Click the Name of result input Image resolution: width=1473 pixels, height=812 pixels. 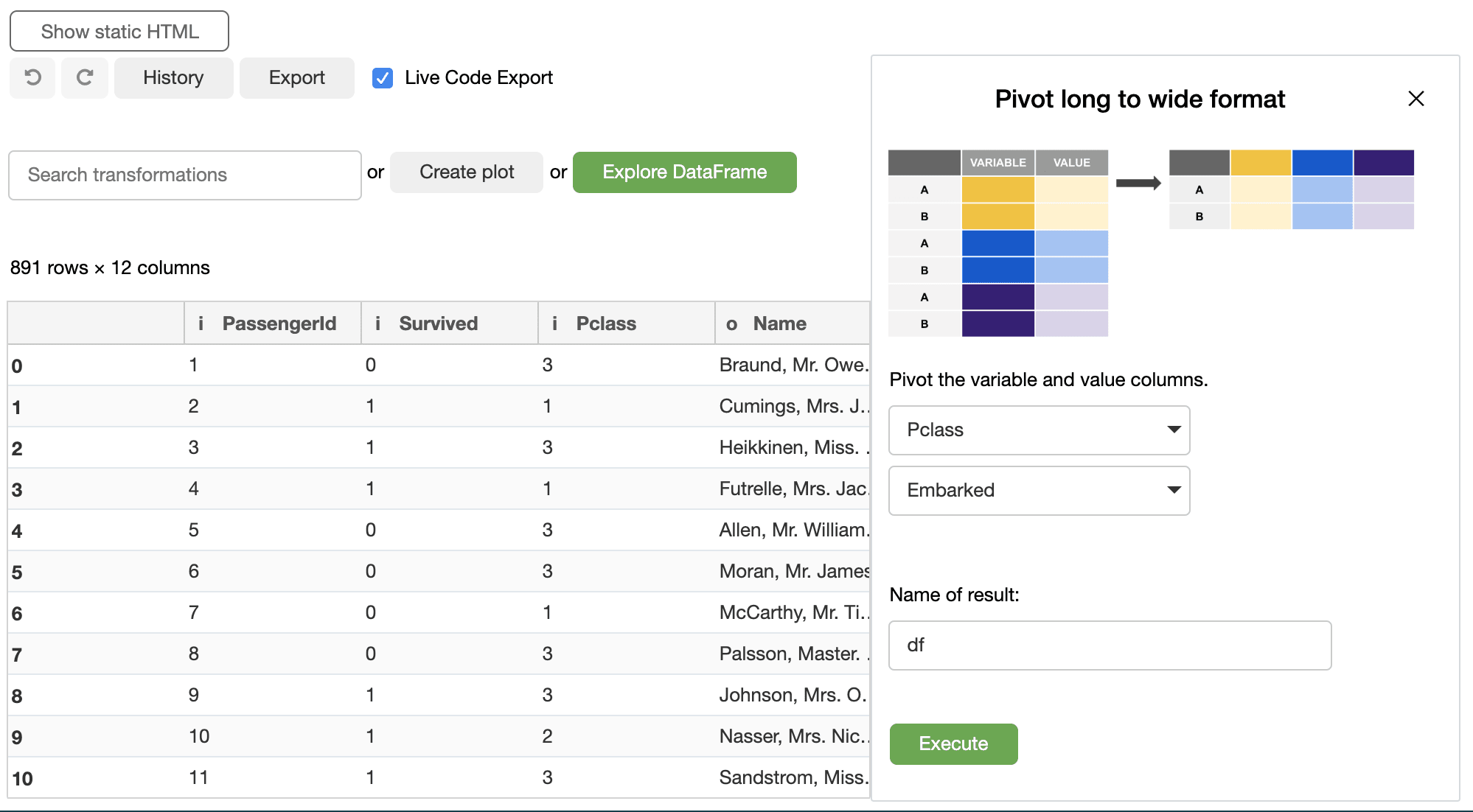1110,645
